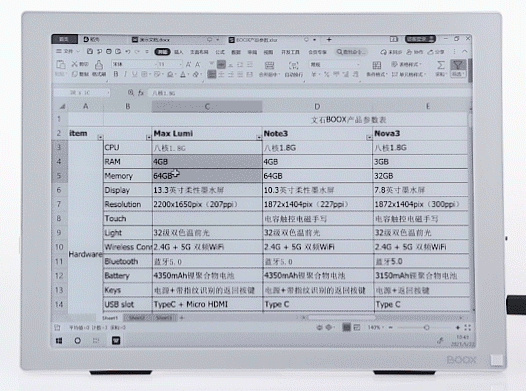Click the decrease font size icon
The height and width of the screenshot is (391, 526).
pyautogui.click(x=198, y=64)
